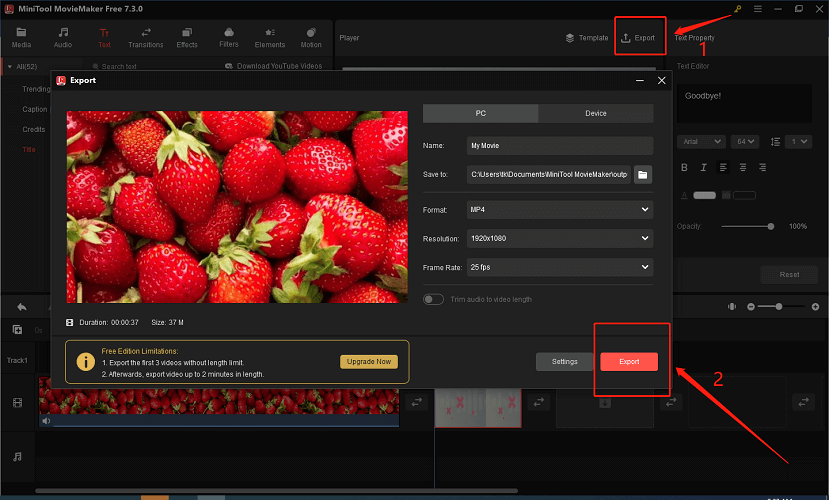Select the Device tab in Export dialog
This screenshot has width=829, height=500.
coord(596,113)
